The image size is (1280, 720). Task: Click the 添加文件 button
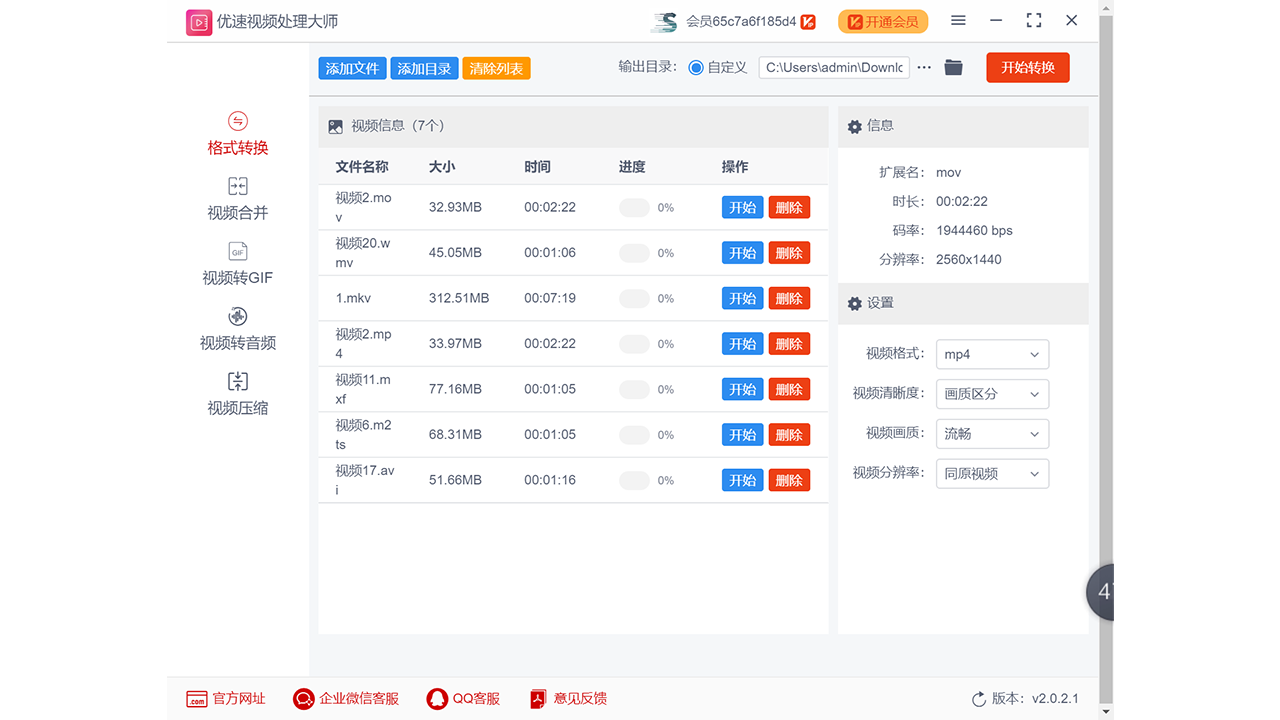pos(352,69)
